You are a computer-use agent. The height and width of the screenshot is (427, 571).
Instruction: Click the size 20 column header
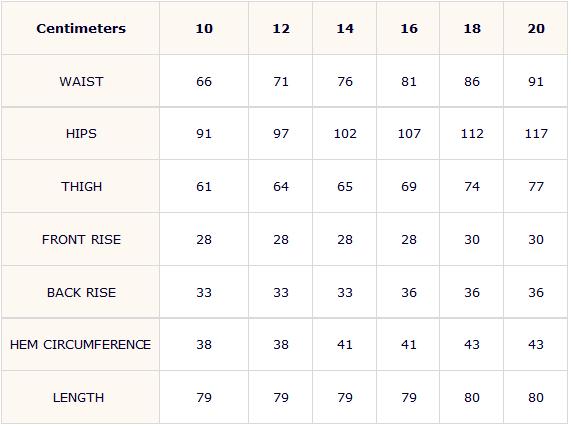(536, 28)
